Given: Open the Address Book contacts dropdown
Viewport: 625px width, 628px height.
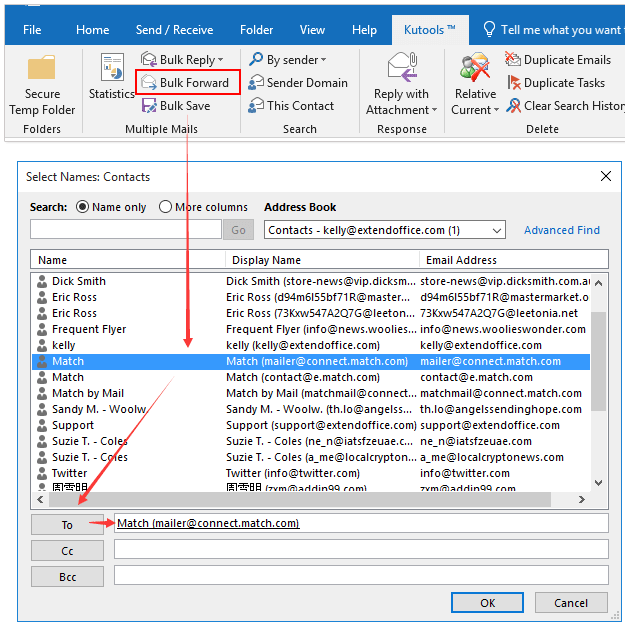Looking at the screenshot, I should [497, 230].
